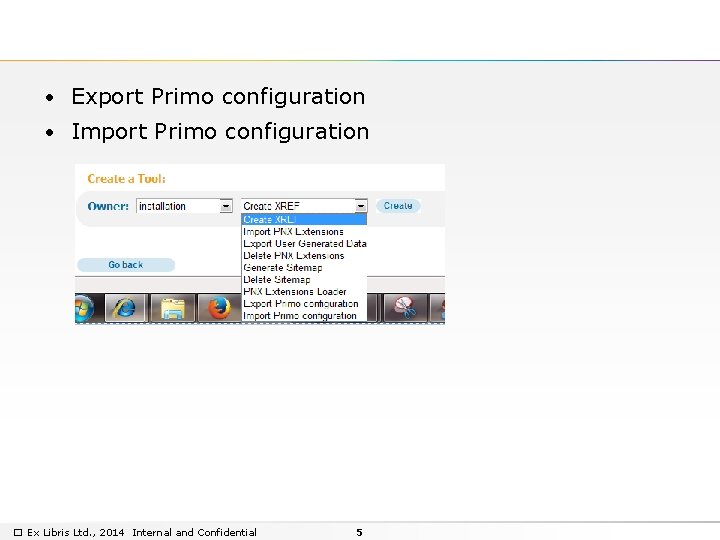
Task: Choose Export User Generated Data option
Action: pyautogui.click(x=304, y=243)
